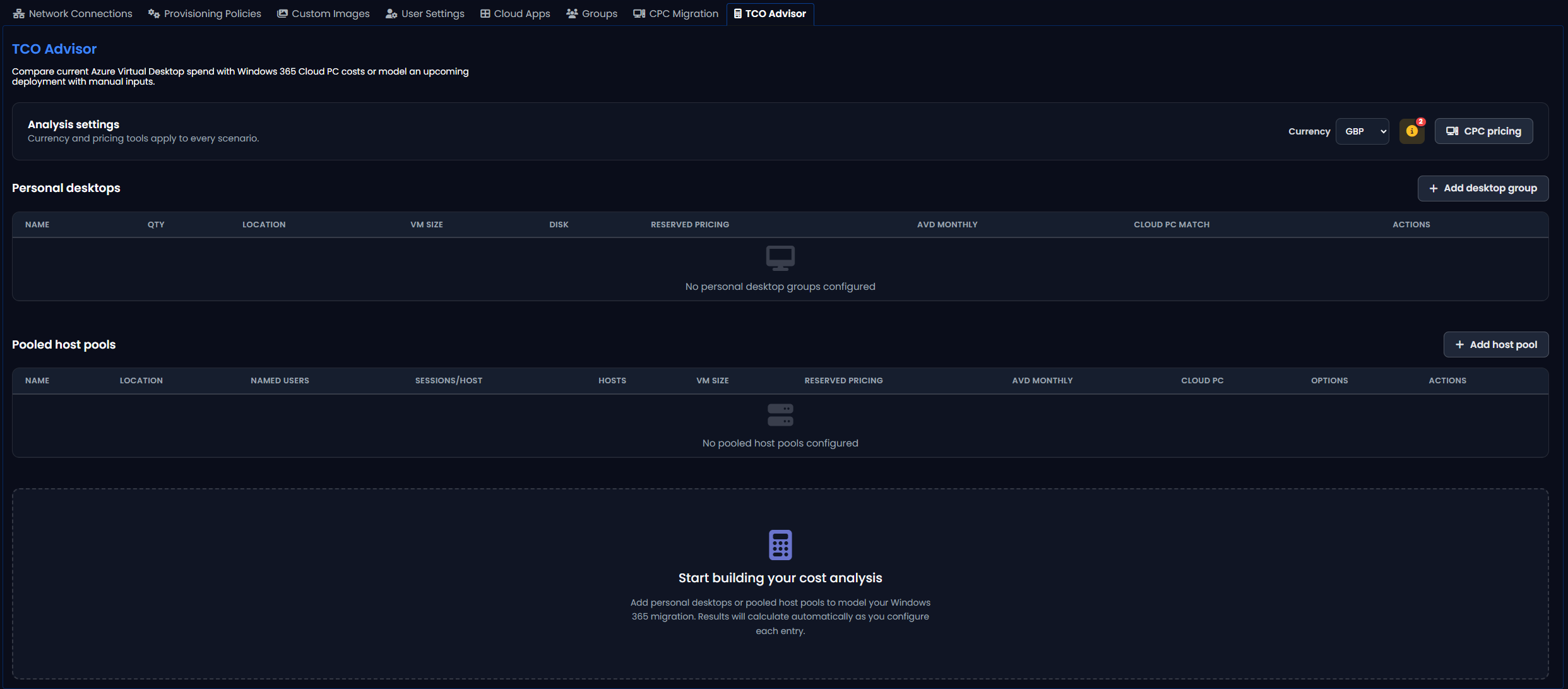
Task: Click the User Settings person-gear icon
Action: [391, 13]
